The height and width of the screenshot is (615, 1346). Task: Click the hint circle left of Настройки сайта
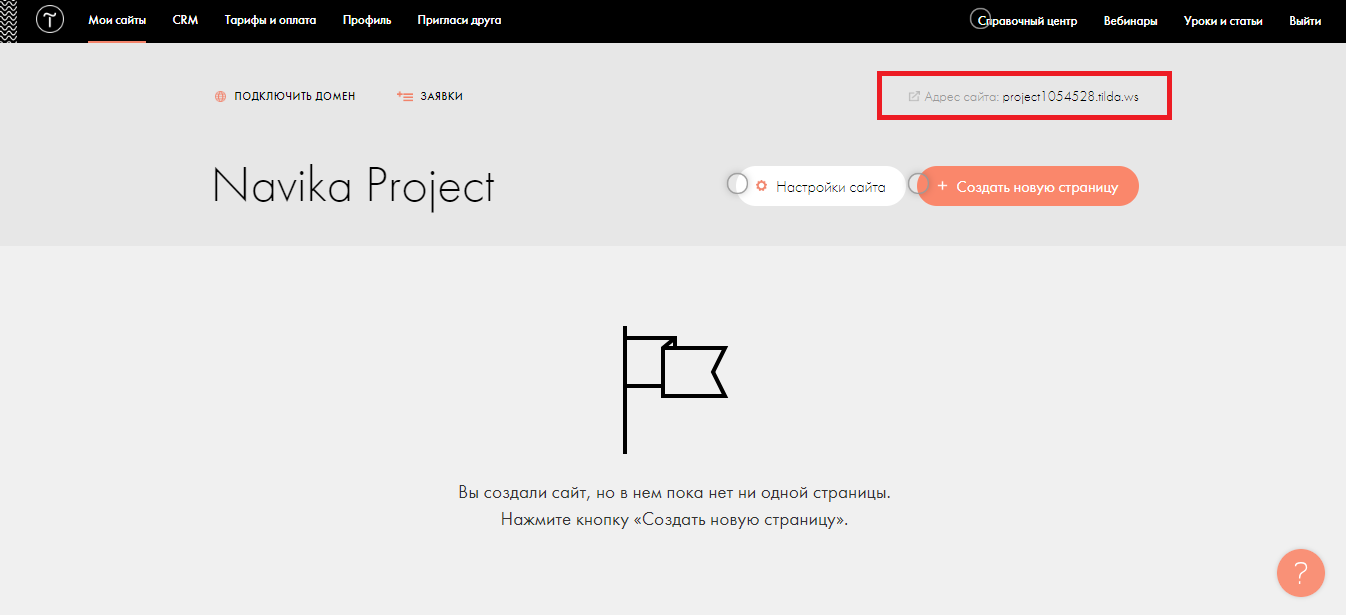click(737, 184)
